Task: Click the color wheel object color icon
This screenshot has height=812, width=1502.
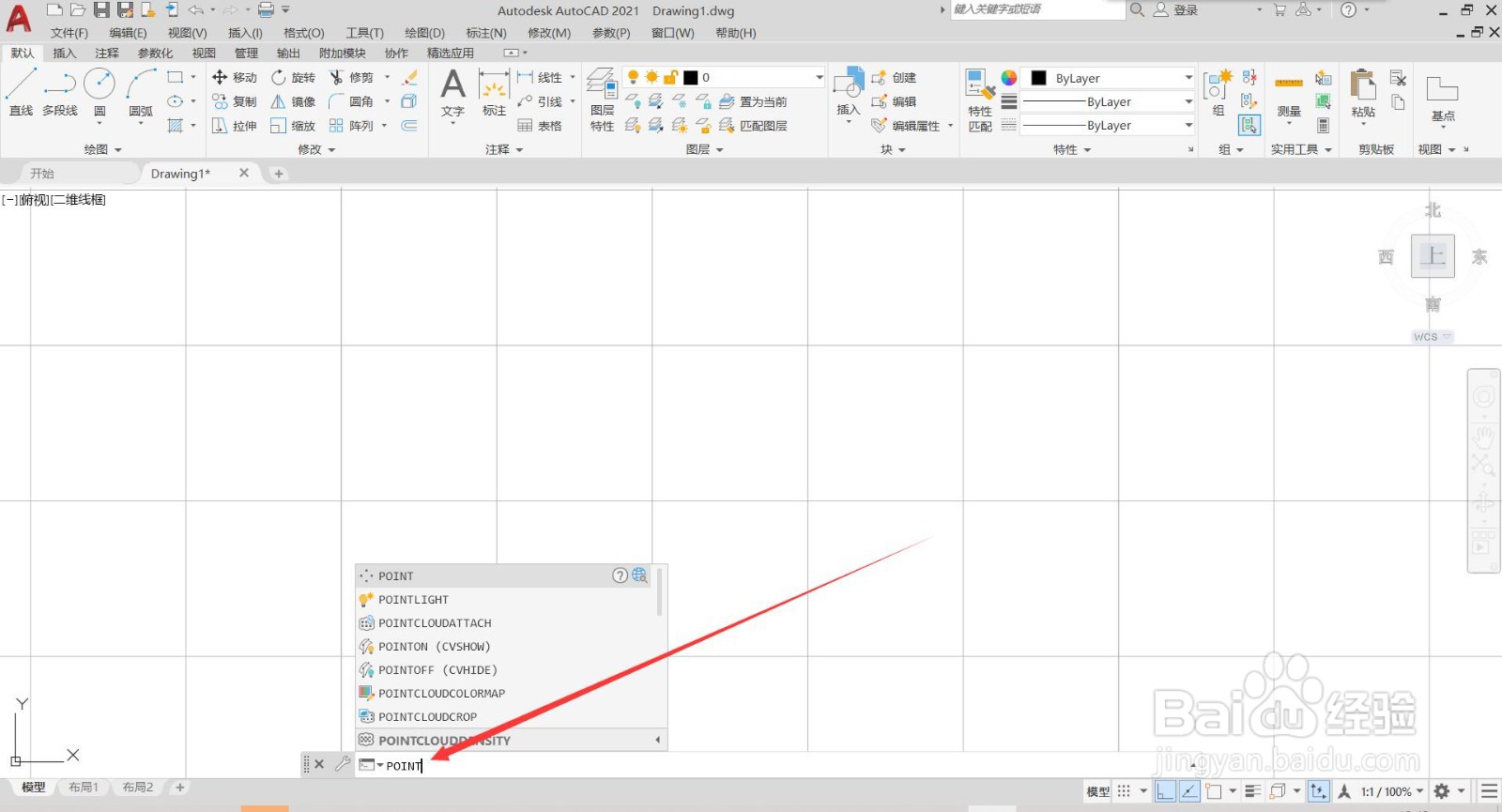Action: pyautogui.click(x=1009, y=77)
